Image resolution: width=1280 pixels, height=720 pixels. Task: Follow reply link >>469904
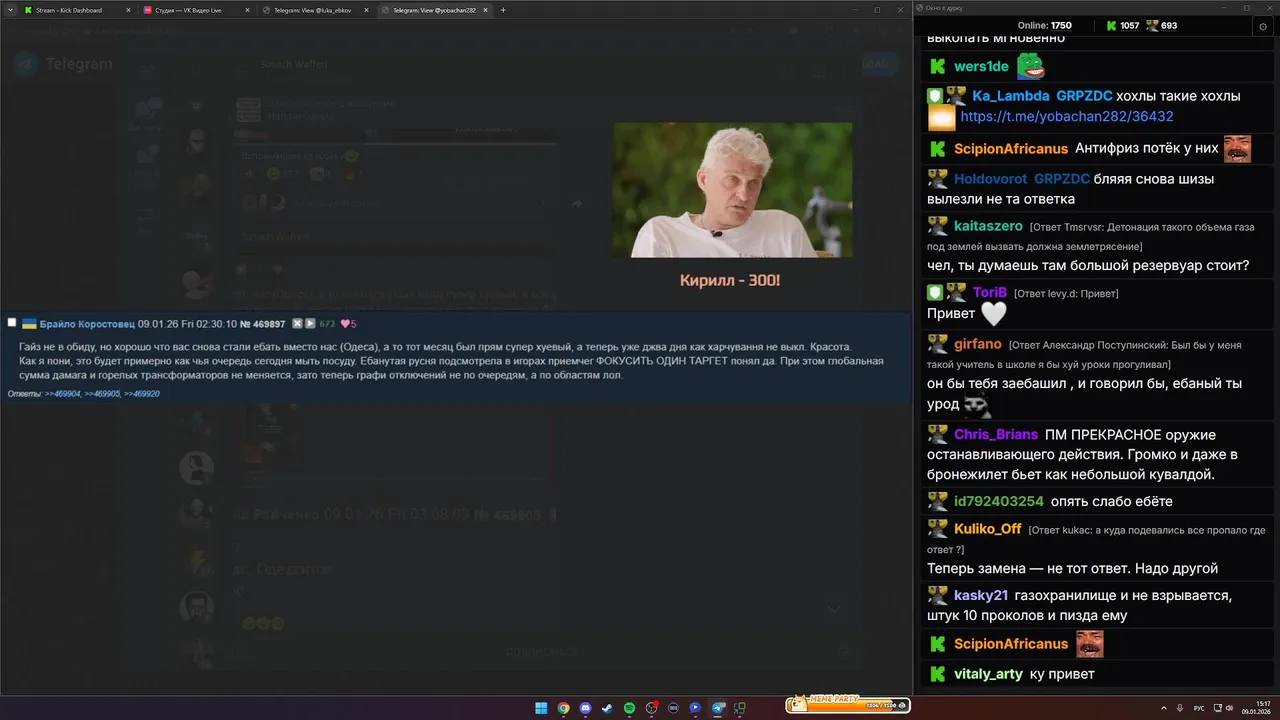(x=62, y=394)
